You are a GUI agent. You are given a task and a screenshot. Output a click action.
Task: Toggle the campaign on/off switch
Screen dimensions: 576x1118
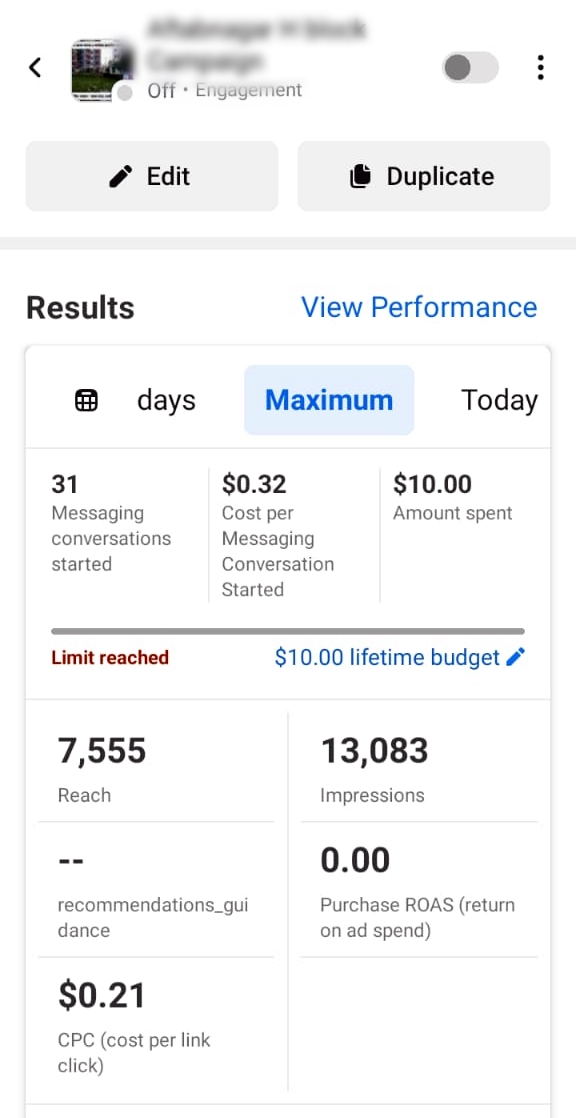click(x=470, y=68)
